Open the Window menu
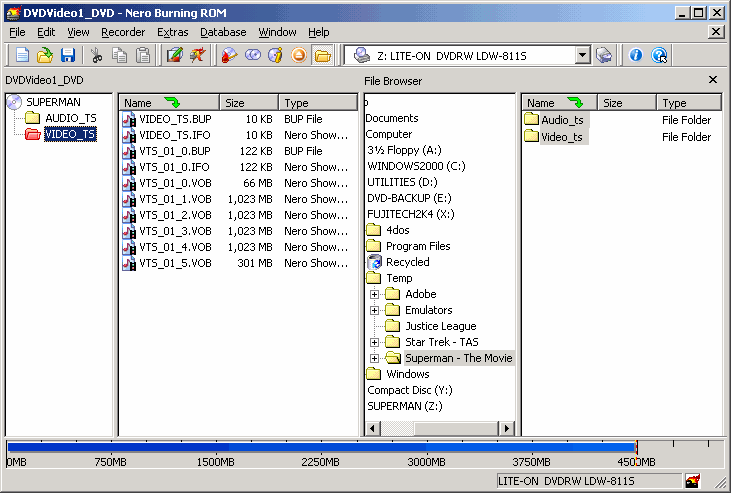The height and width of the screenshot is (493, 731). tap(277, 32)
